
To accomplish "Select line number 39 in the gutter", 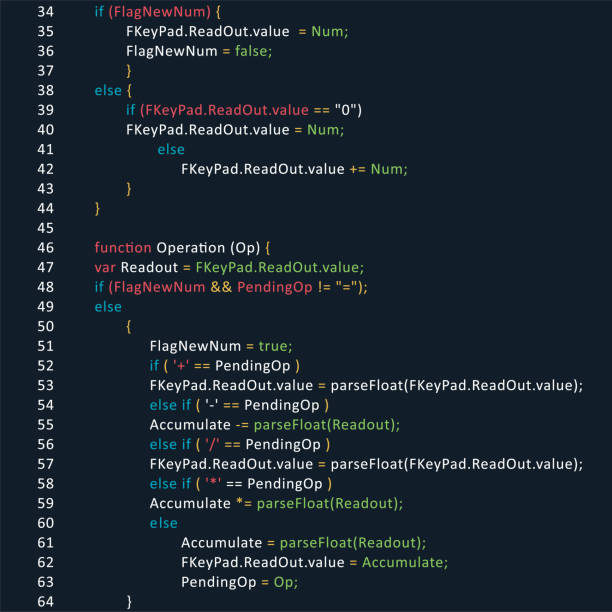I will tap(46, 110).
